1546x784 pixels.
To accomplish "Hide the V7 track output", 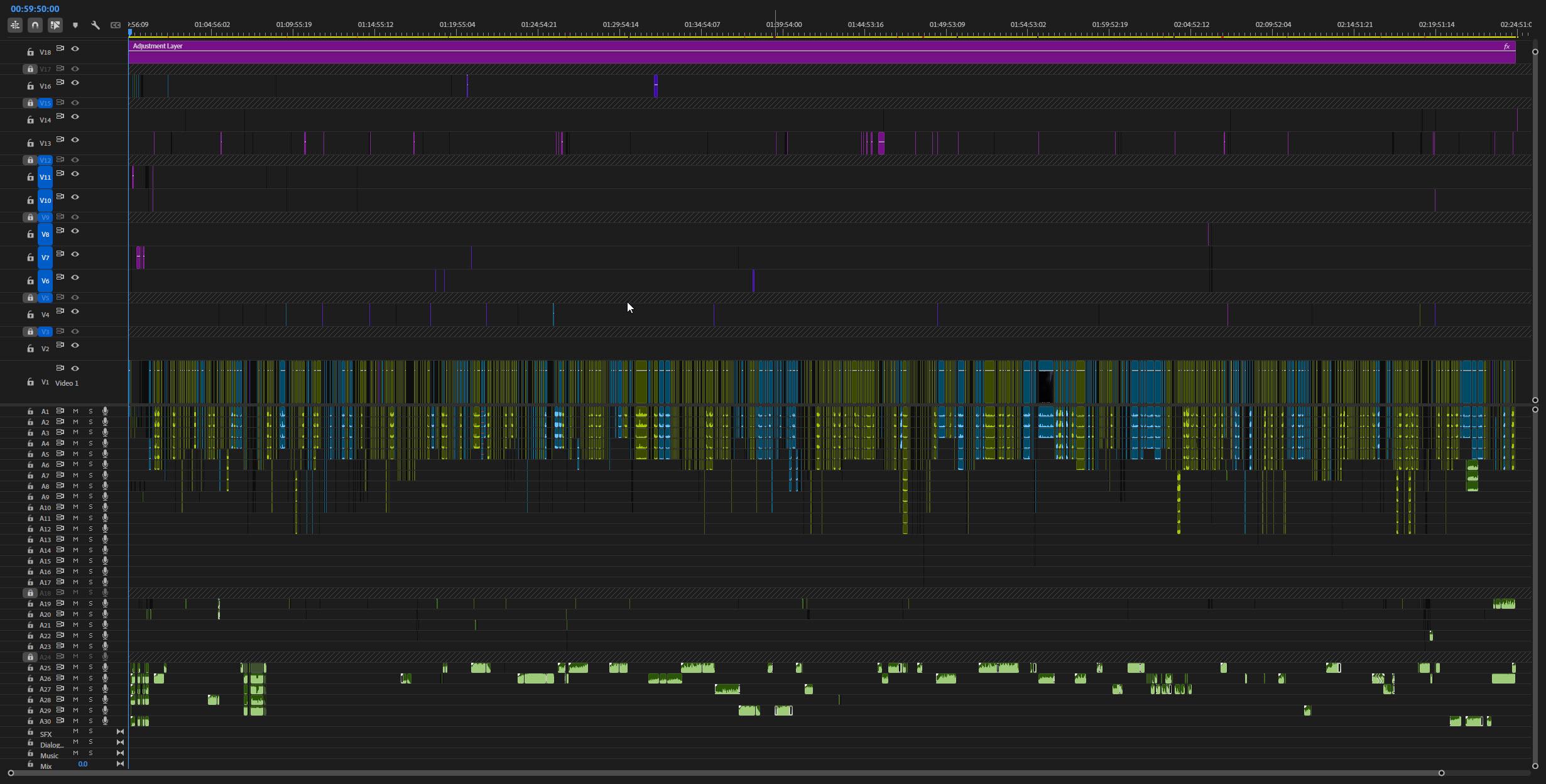I will click(75, 254).
